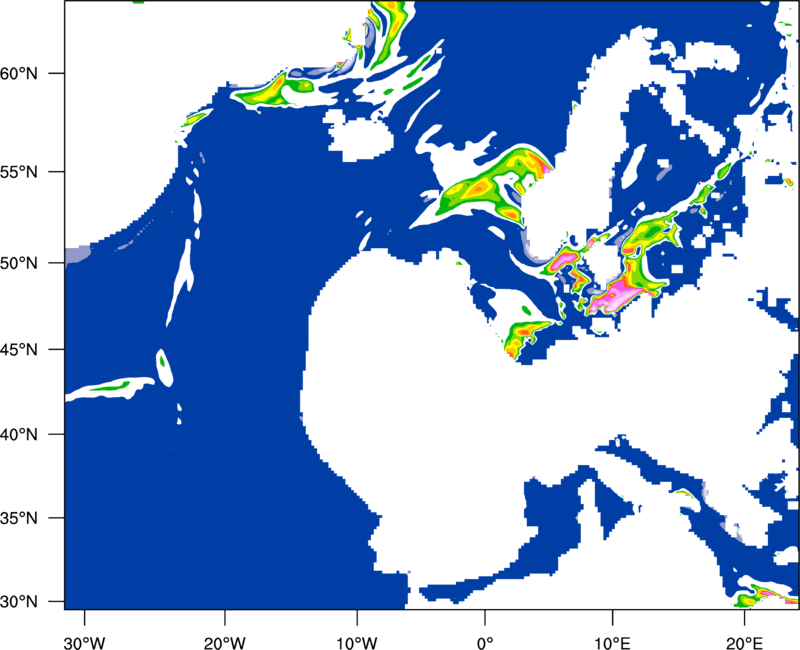Click the 60°N latitude label
The height and width of the screenshot is (650, 800).
coord(19,73)
